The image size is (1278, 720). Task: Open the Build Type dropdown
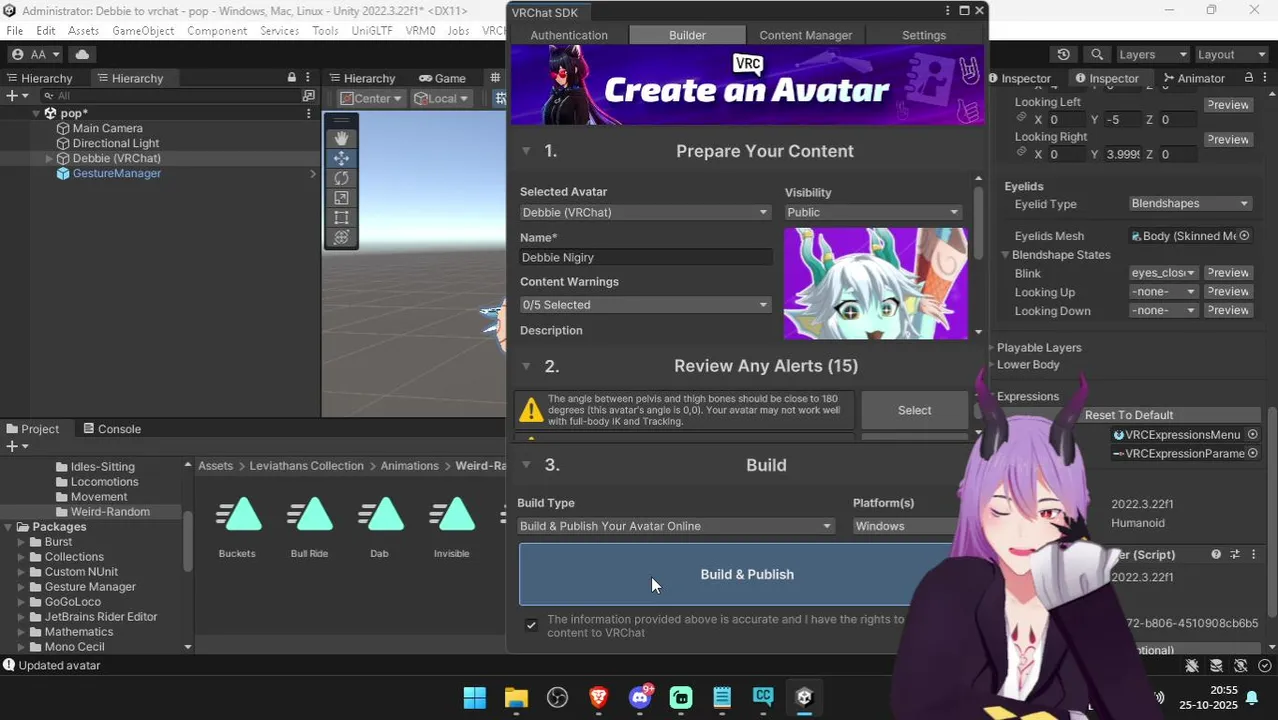pyautogui.click(x=675, y=526)
